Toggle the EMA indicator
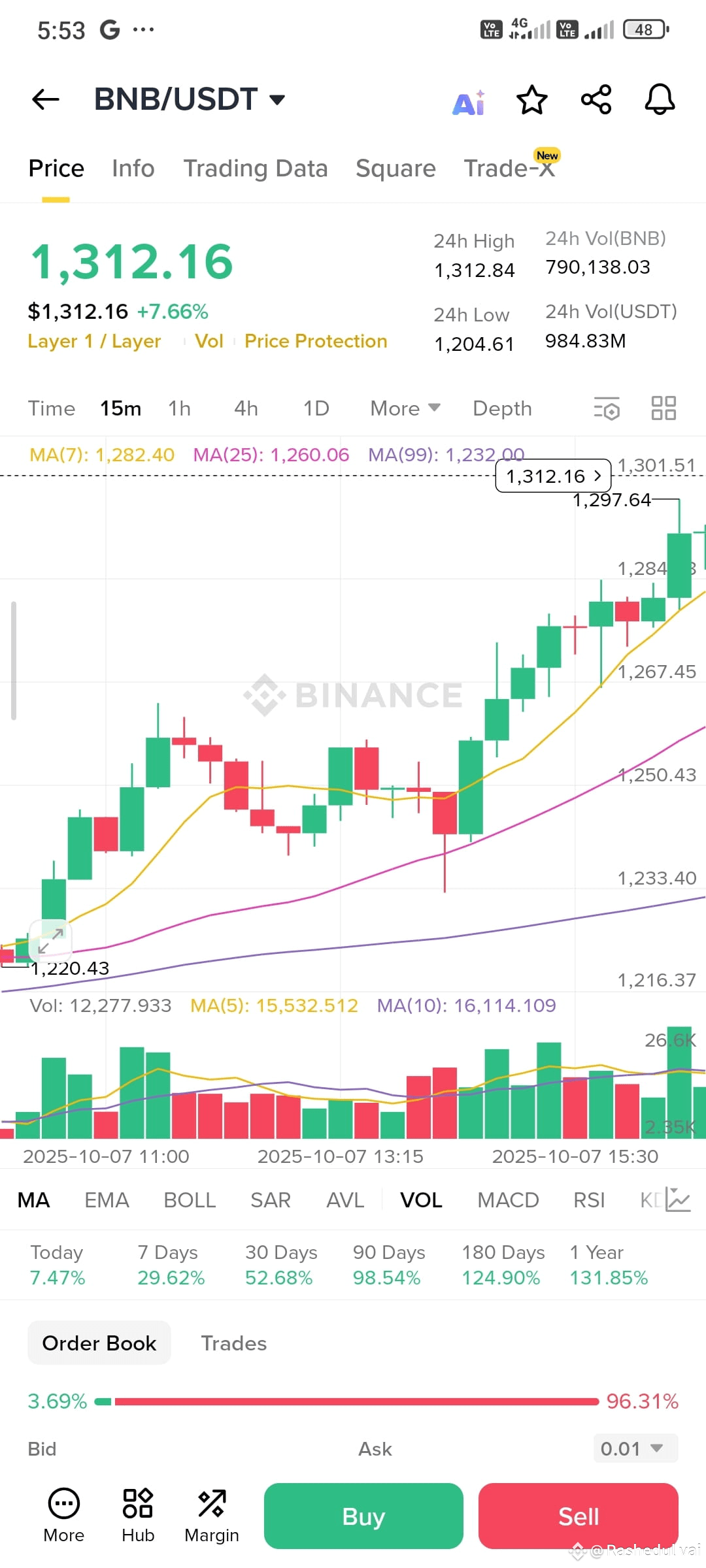Viewport: 706px width, 1568px height. (x=107, y=1200)
